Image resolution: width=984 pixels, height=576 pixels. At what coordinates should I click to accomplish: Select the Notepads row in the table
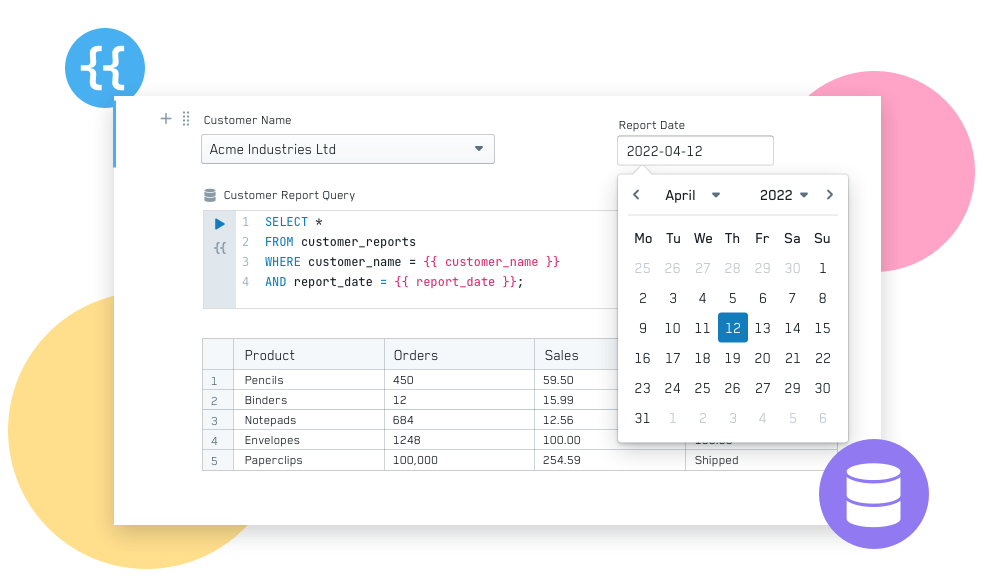[x=271, y=420]
